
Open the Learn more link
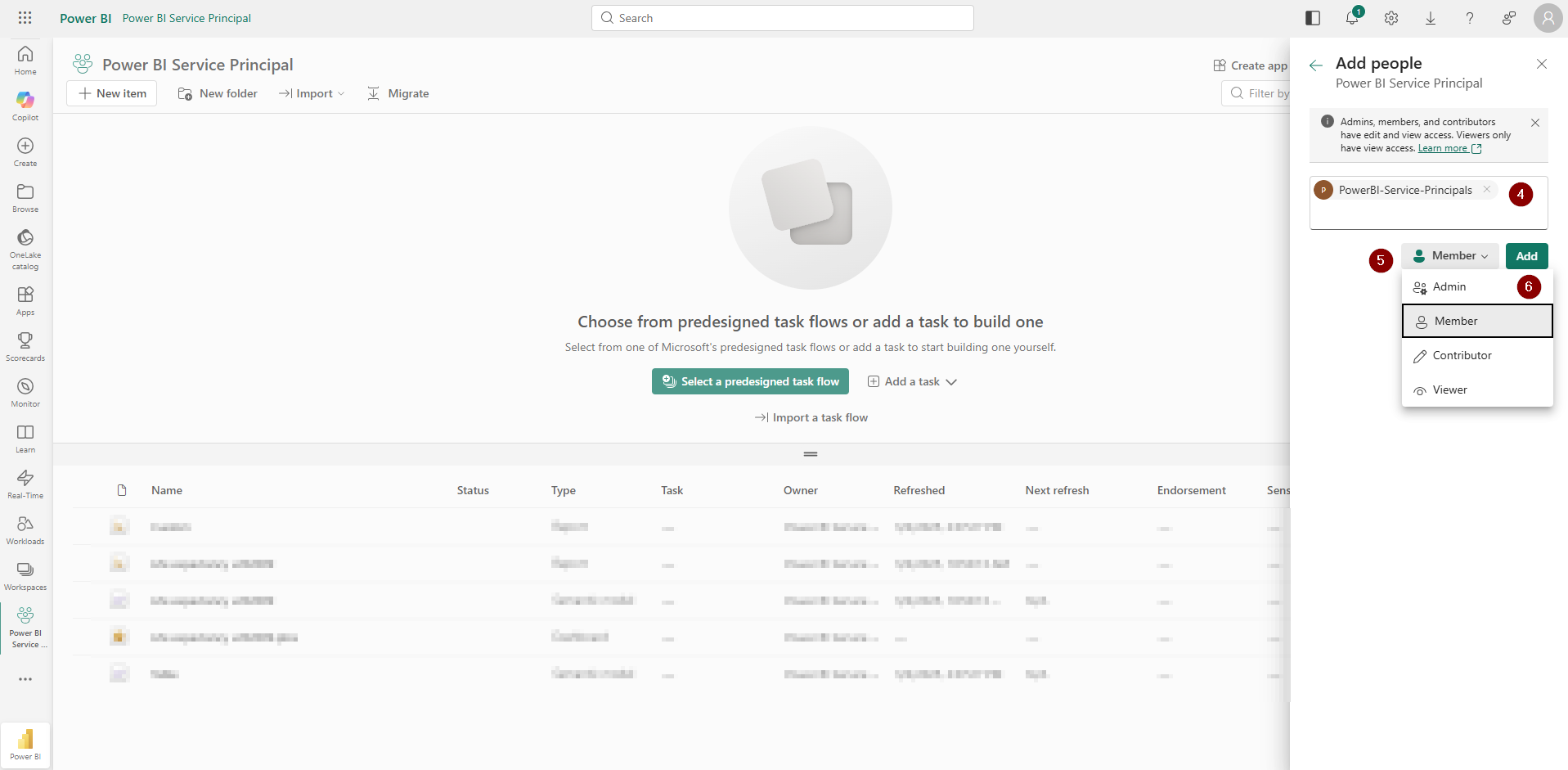click(1443, 149)
